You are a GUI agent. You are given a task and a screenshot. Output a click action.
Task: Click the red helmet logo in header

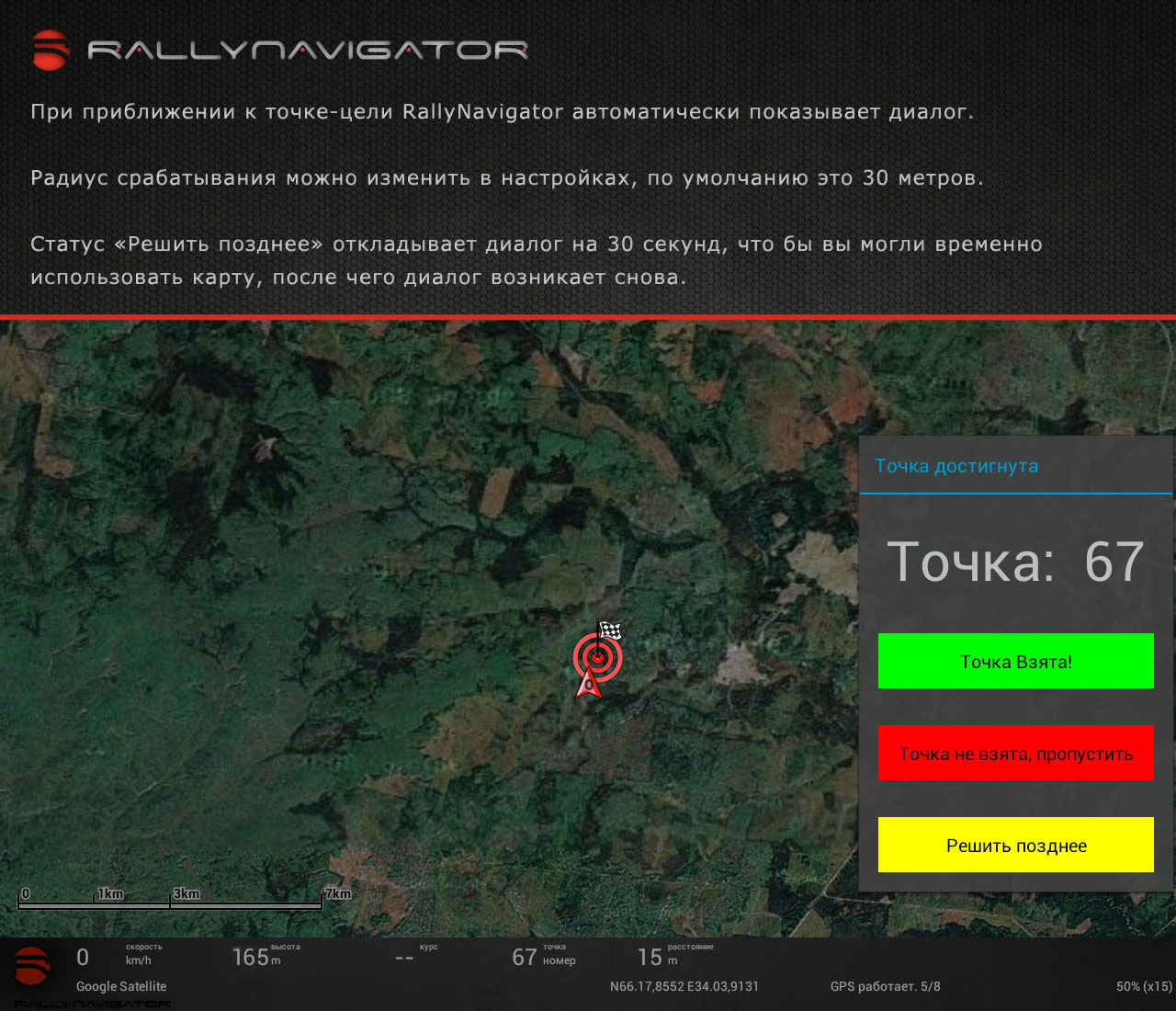click(x=51, y=50)
